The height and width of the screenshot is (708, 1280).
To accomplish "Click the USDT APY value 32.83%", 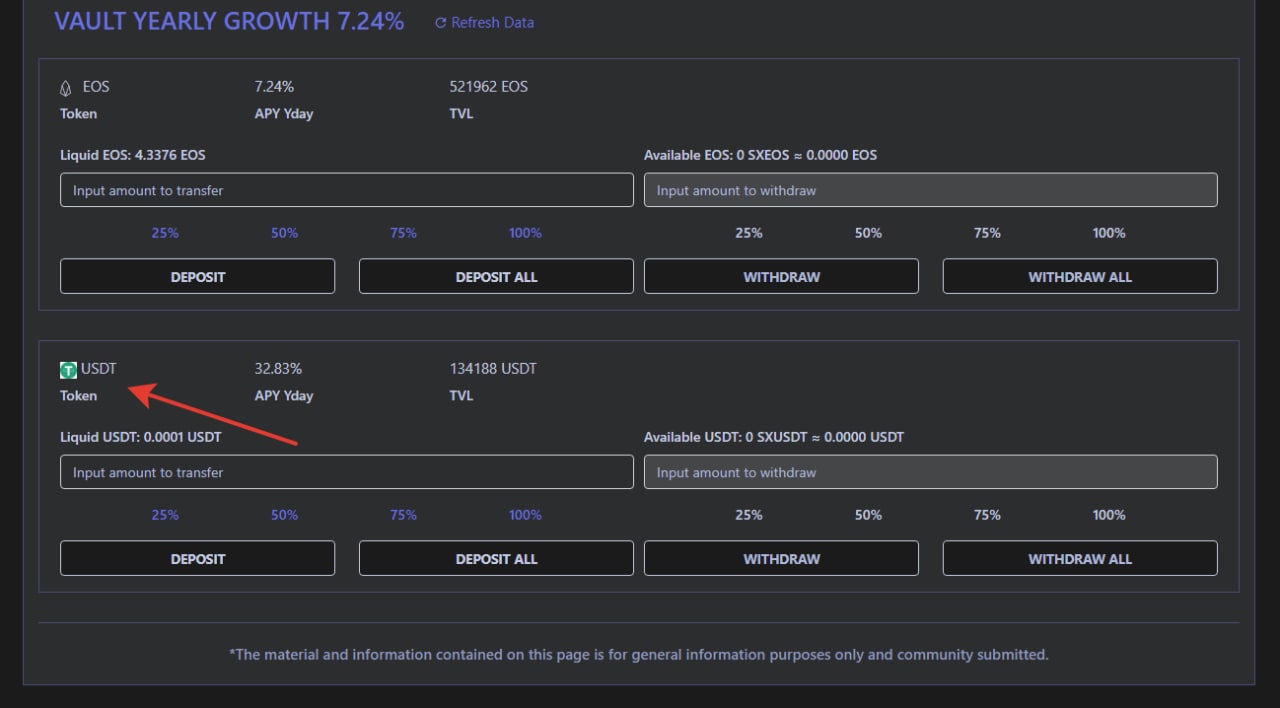I will tap(278, 369).
